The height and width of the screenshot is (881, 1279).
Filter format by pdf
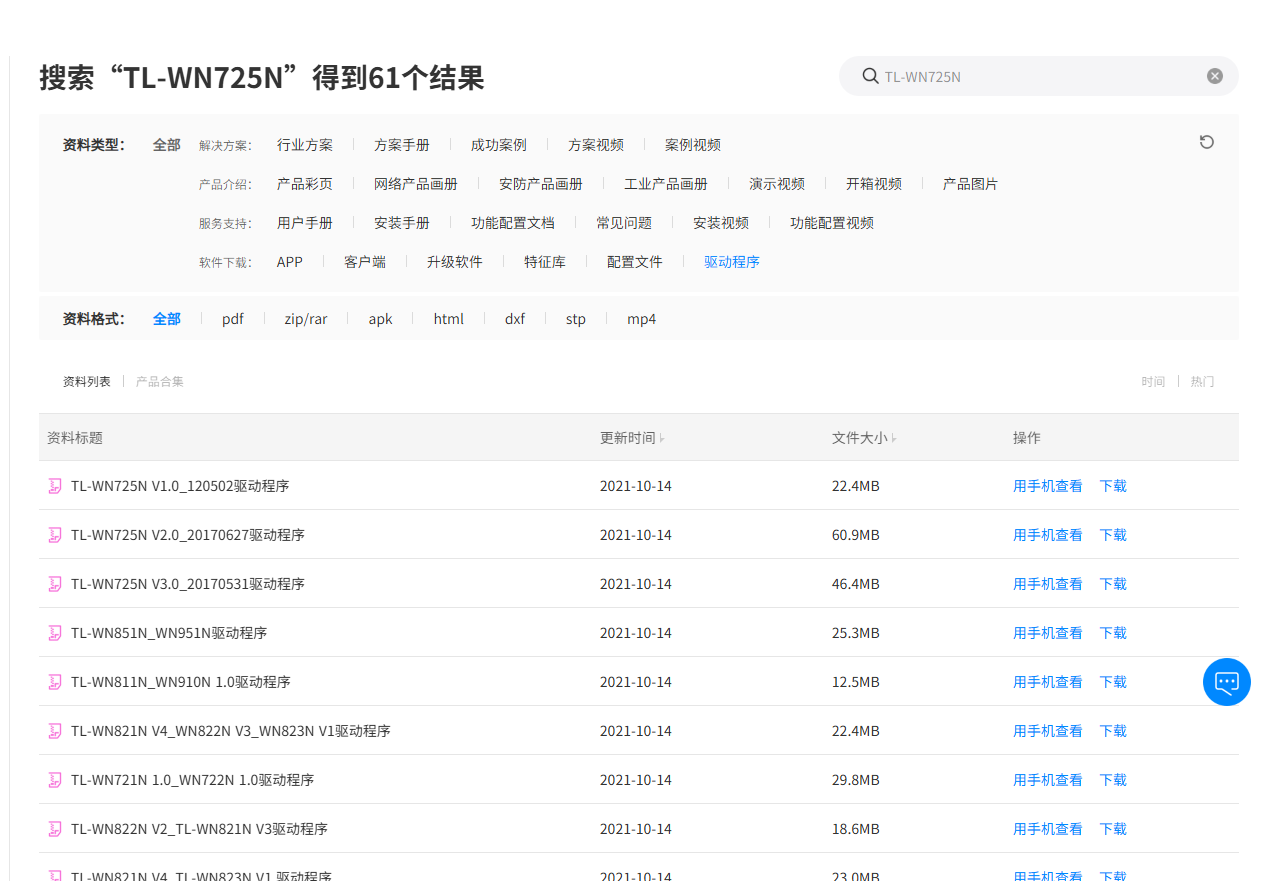(233, 319)
